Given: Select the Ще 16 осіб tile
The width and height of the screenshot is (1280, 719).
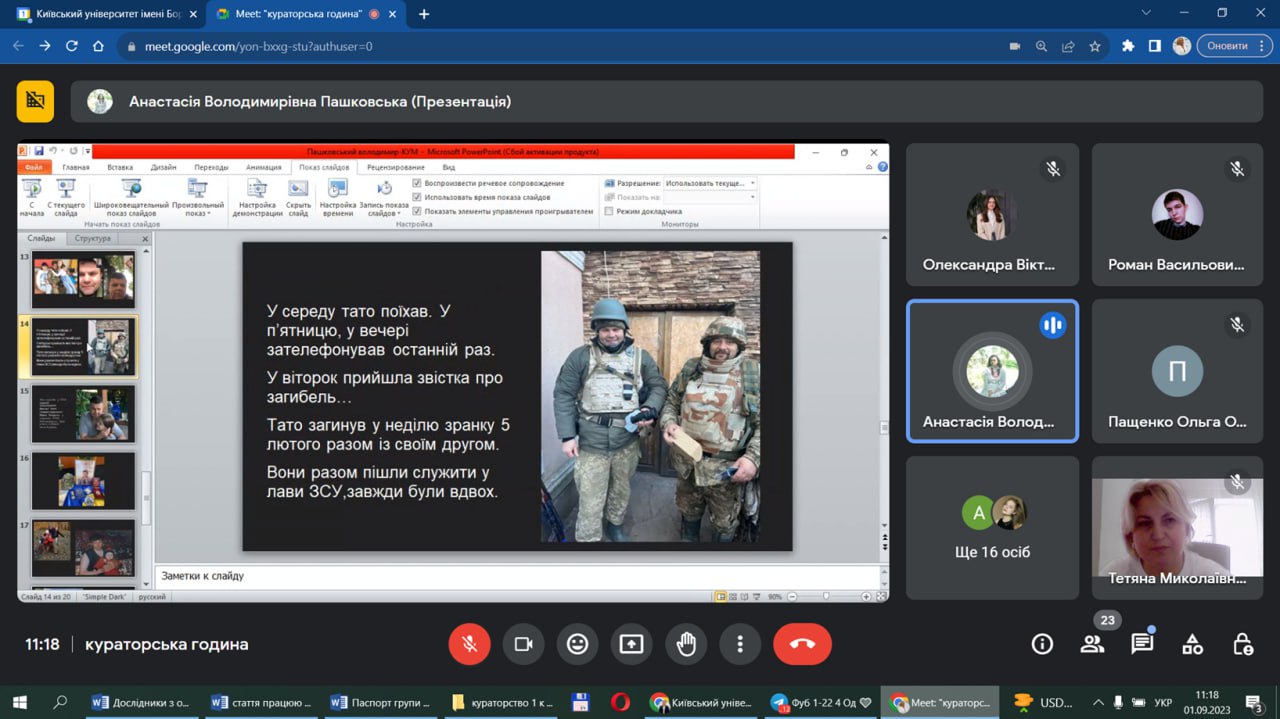Looking at the screenshot, I should [992, 527].
